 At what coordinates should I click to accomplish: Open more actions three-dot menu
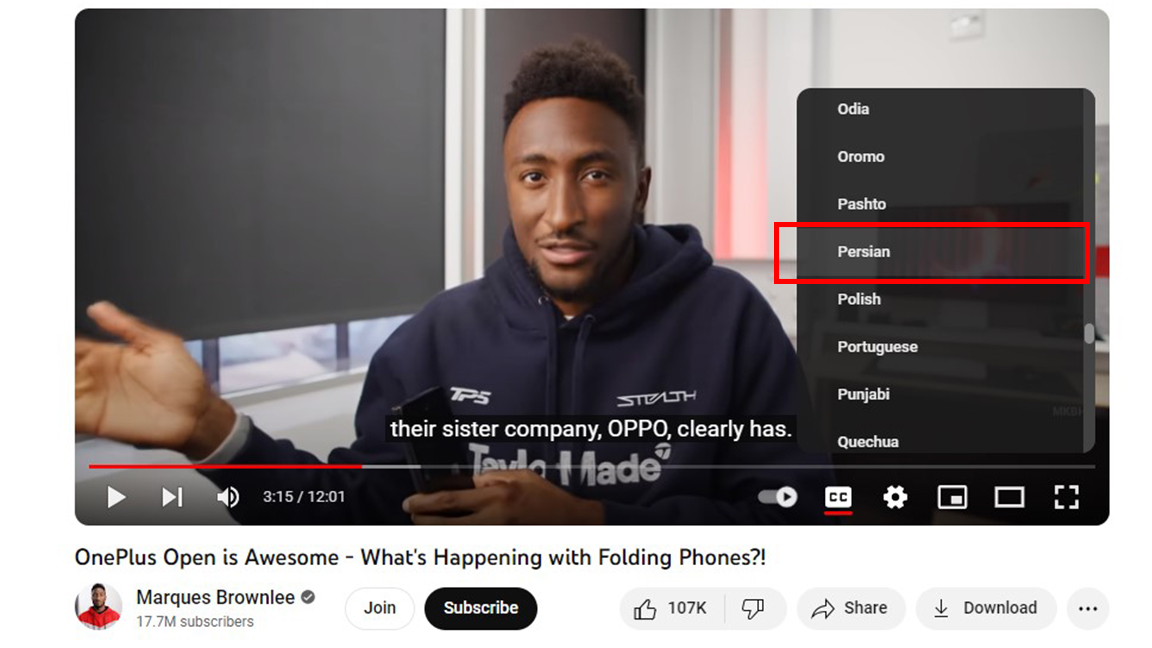click(1087, 608)
